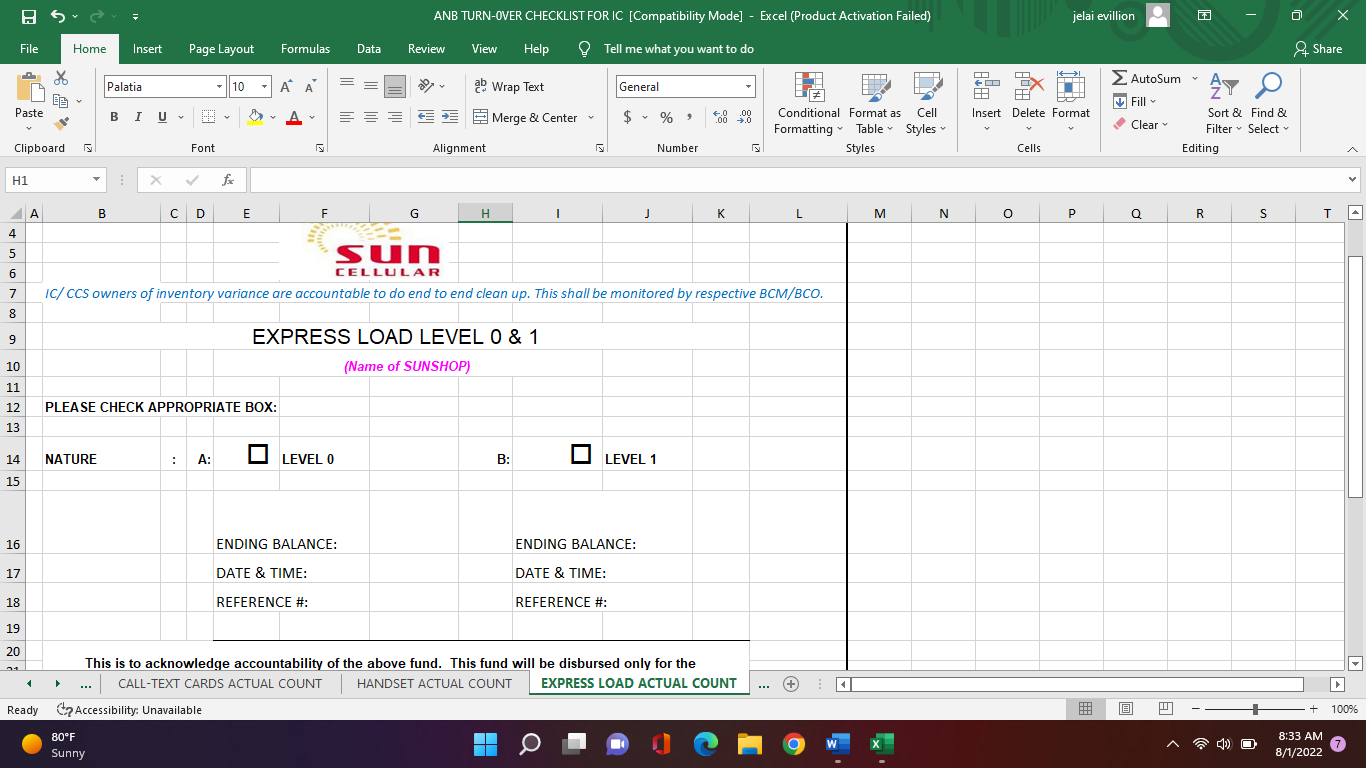Collapse the ribbon with the chevron
This screenshot has width=1366, height=768.
pos(1353,149)
